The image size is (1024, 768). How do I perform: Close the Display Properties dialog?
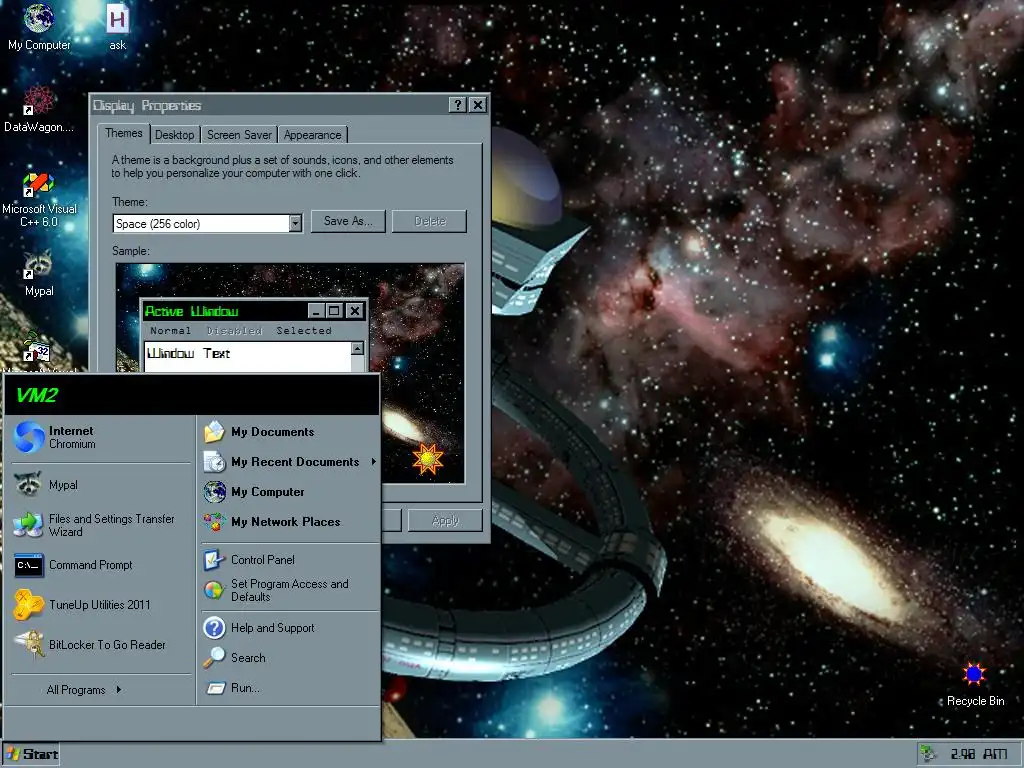click(478, 105)
